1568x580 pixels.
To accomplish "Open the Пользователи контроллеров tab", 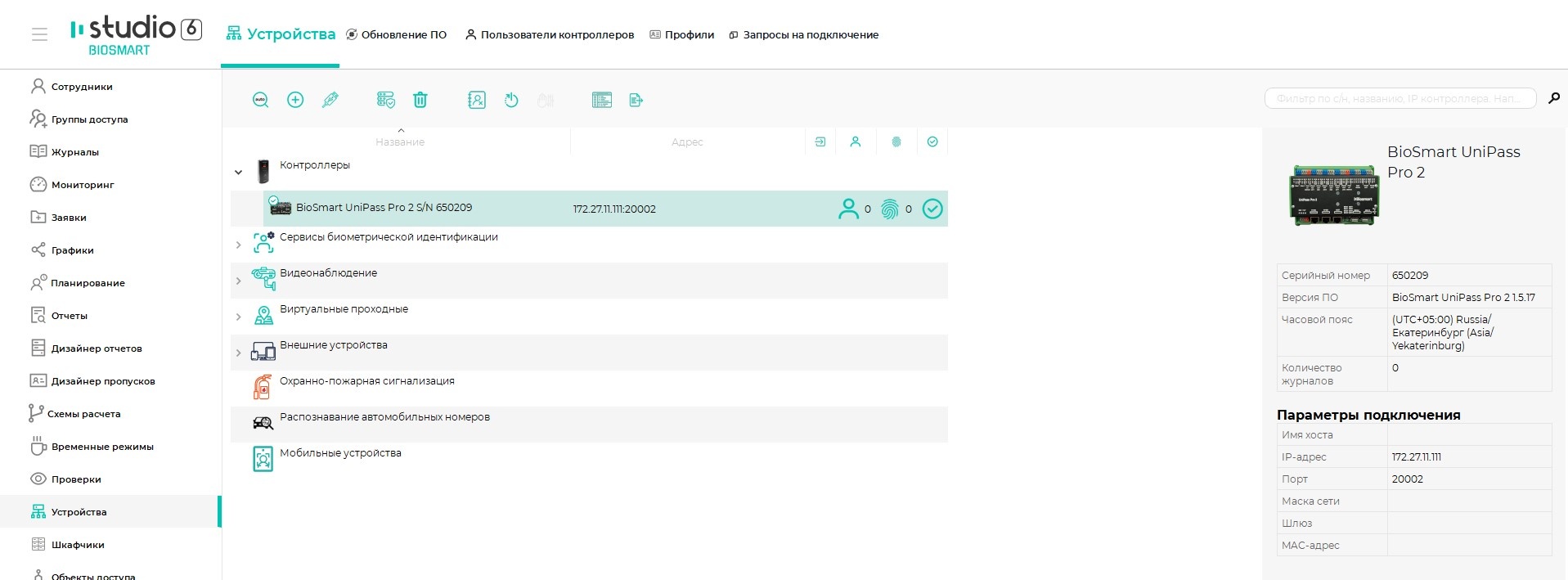I will pos(550,34).
